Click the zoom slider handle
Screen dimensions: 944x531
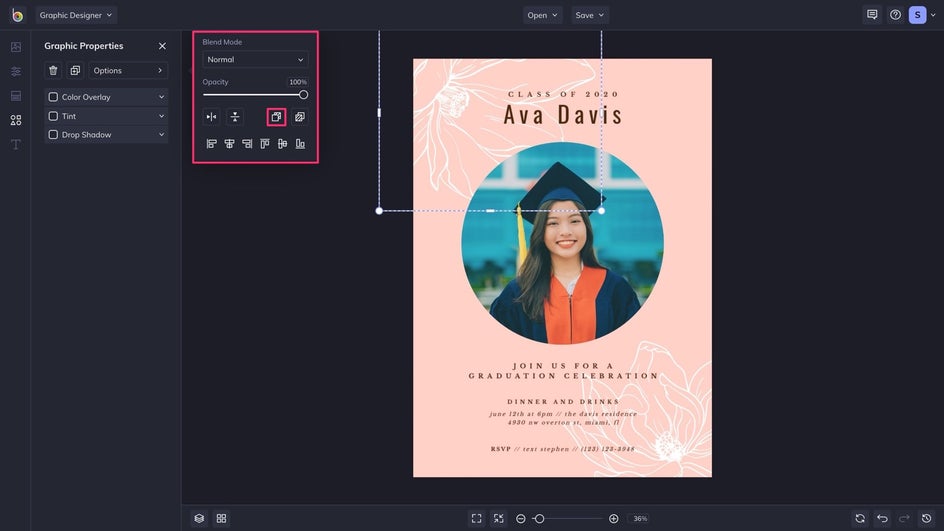[539, 518]
